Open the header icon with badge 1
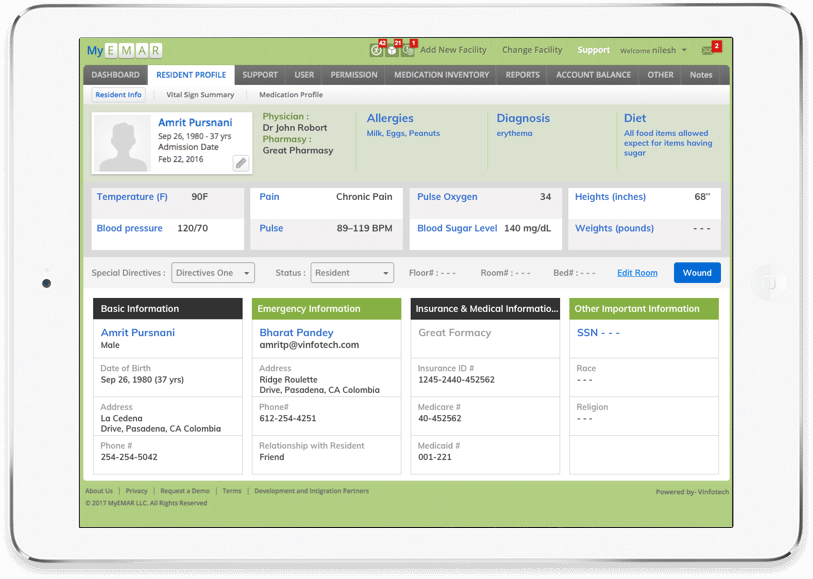The height and width of the screenshot is (579, 813). pyautogui.click(x=409, y=50)
